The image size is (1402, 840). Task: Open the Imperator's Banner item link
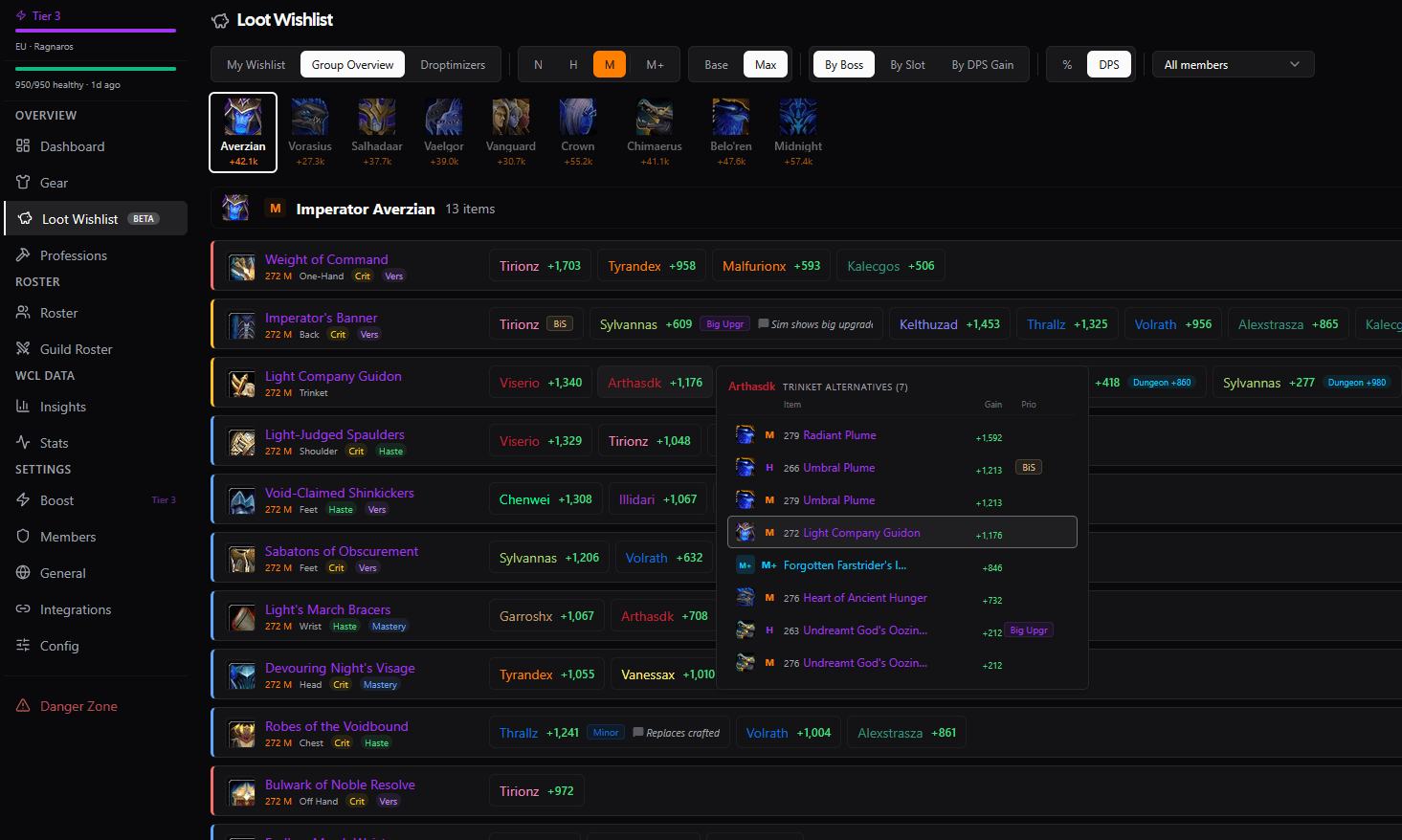point(321,318)
